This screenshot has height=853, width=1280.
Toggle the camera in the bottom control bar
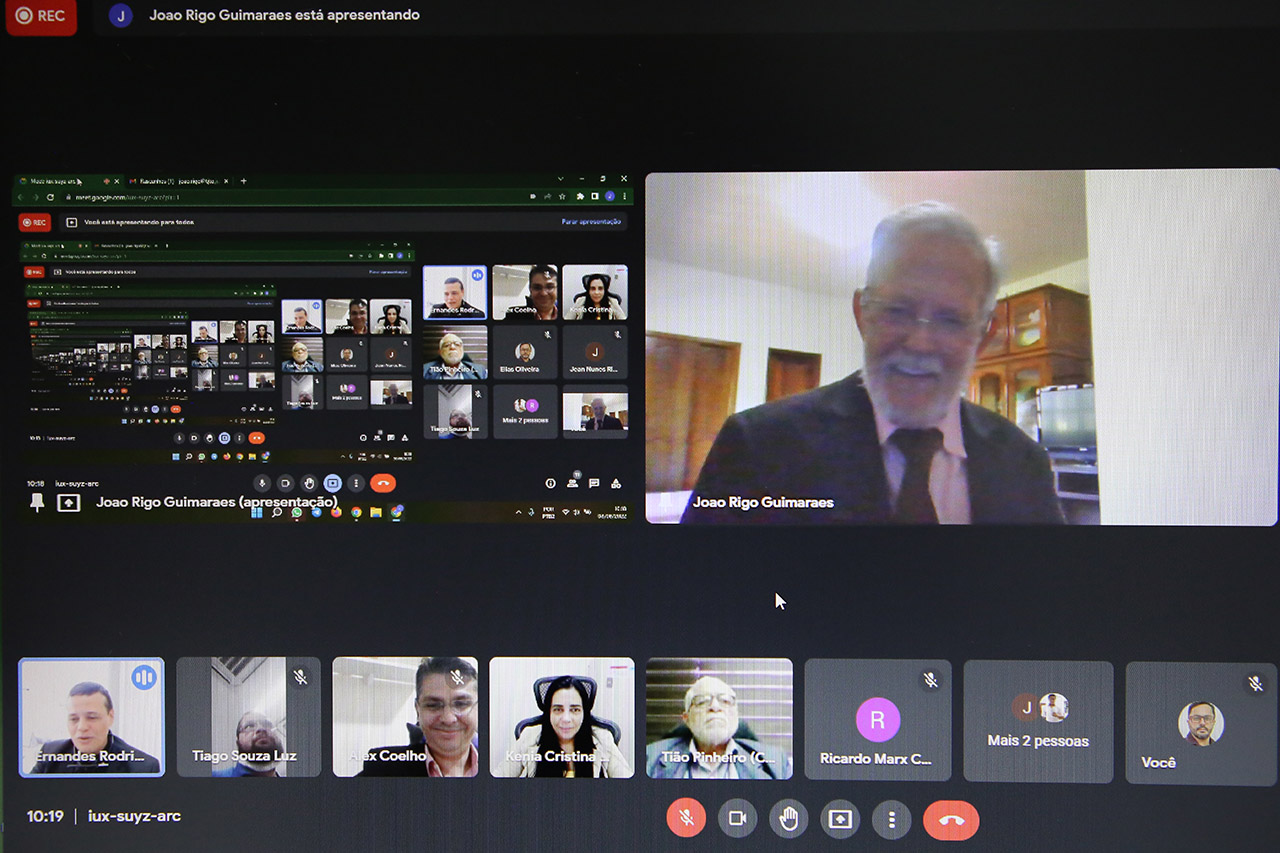coord(738,819)
